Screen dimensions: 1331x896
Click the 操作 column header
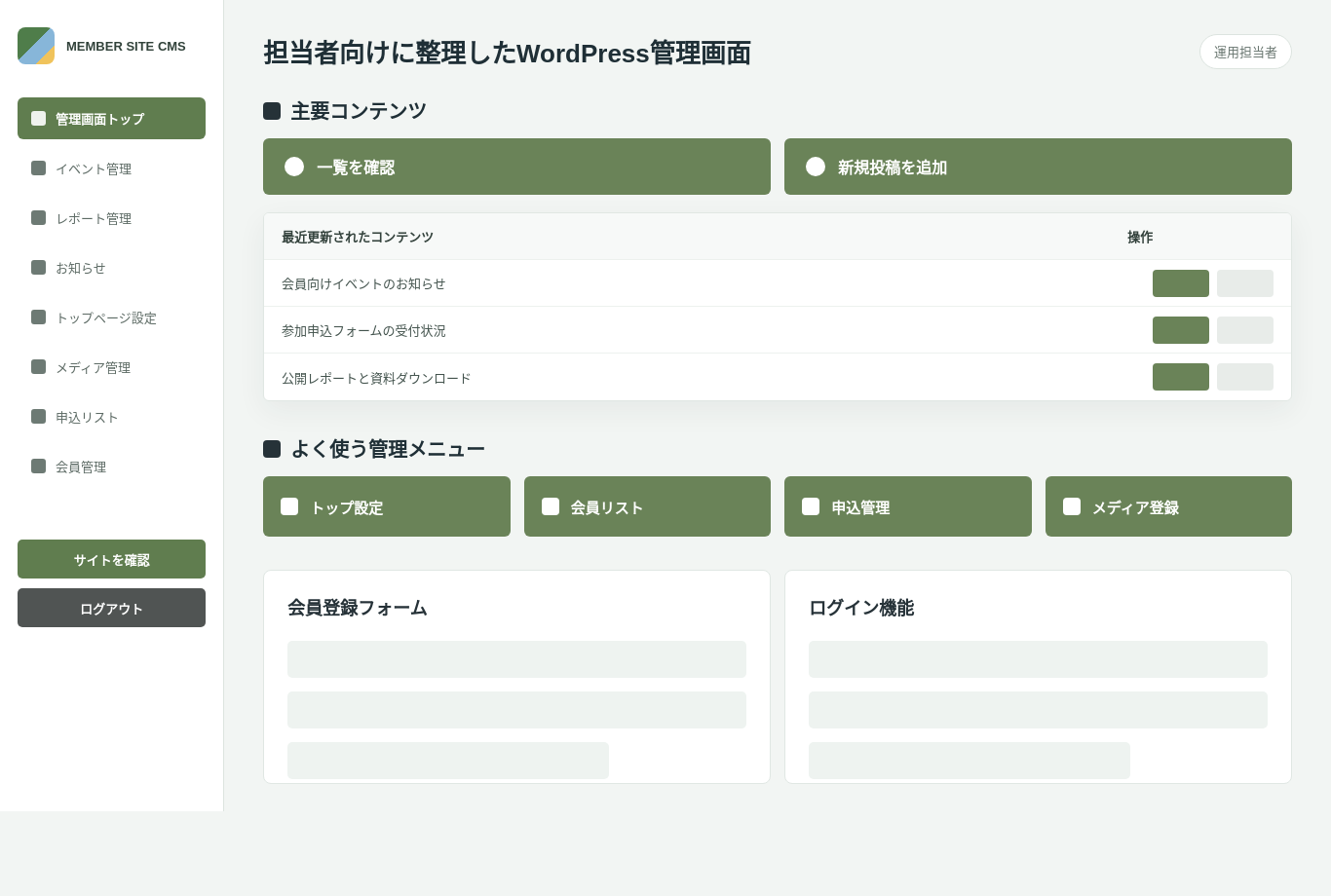(1140, 237)
